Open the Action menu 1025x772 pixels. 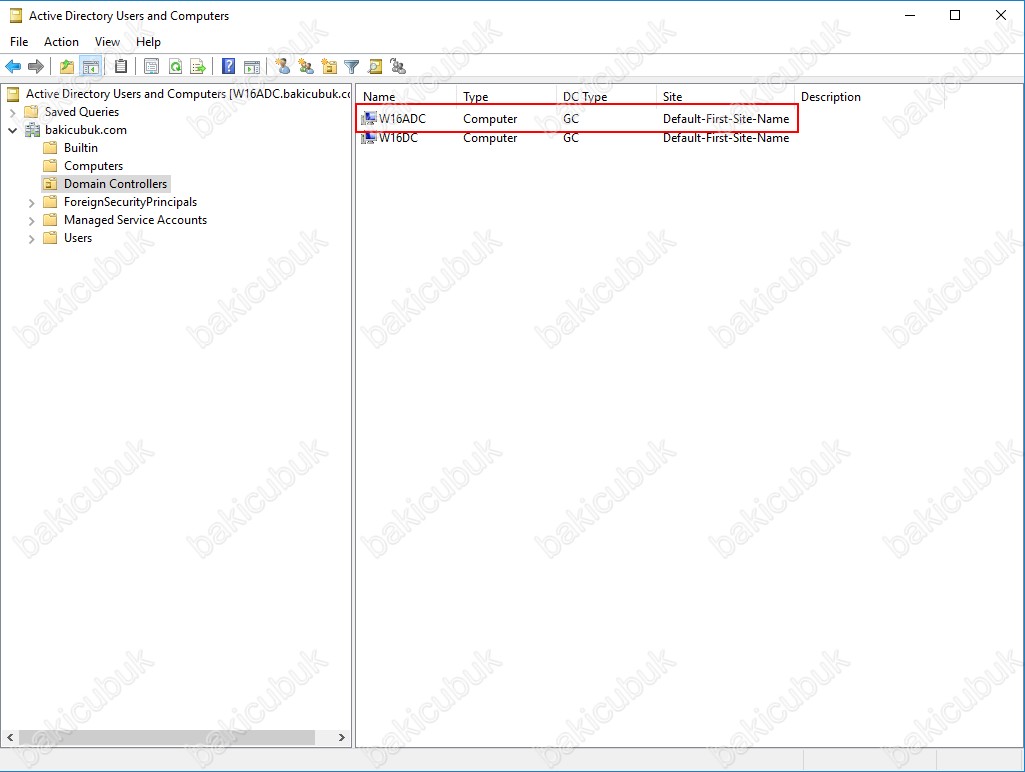[x=61, y=42]
